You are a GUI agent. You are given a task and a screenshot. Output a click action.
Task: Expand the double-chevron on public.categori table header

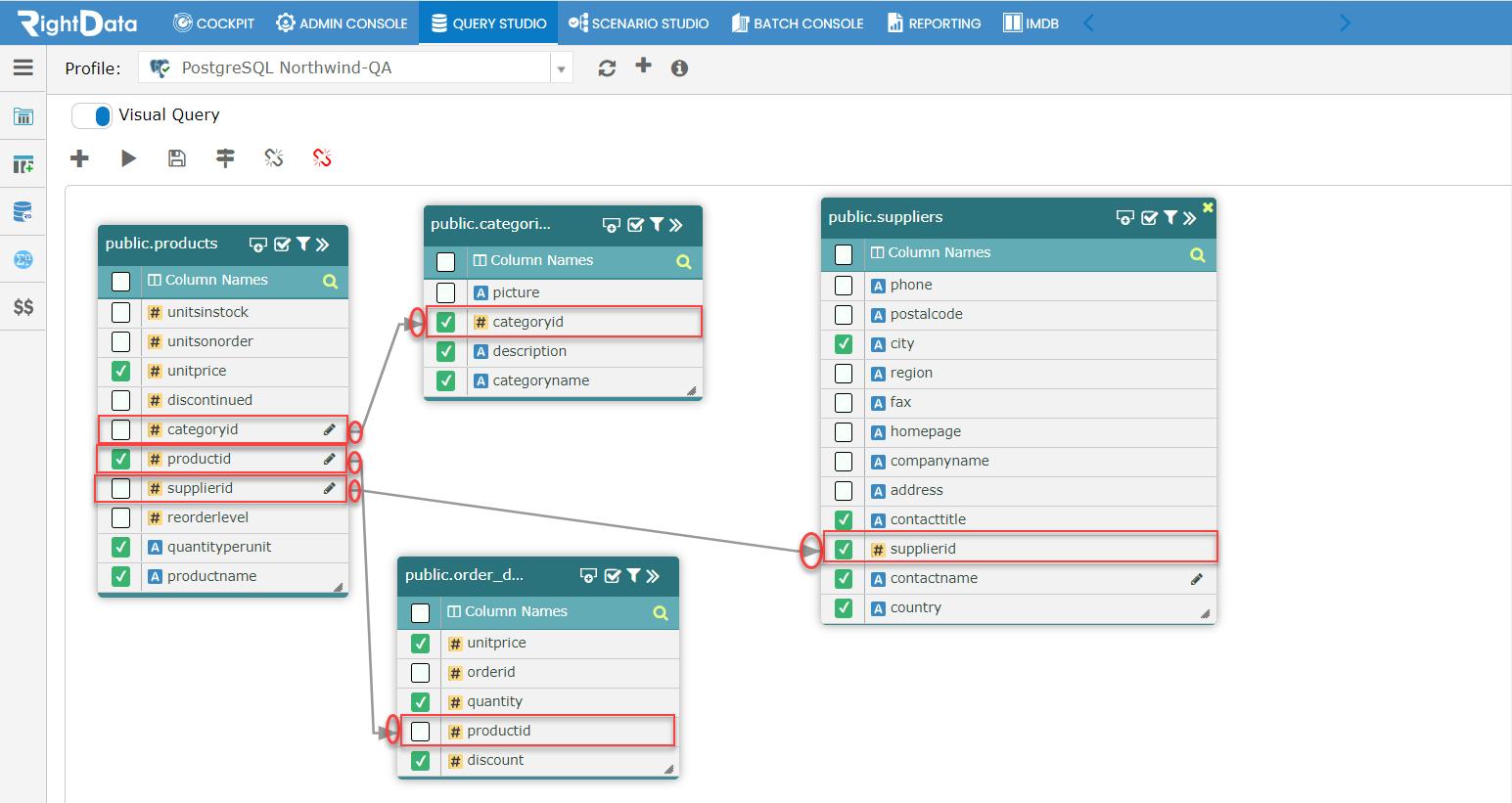(674, 224)
